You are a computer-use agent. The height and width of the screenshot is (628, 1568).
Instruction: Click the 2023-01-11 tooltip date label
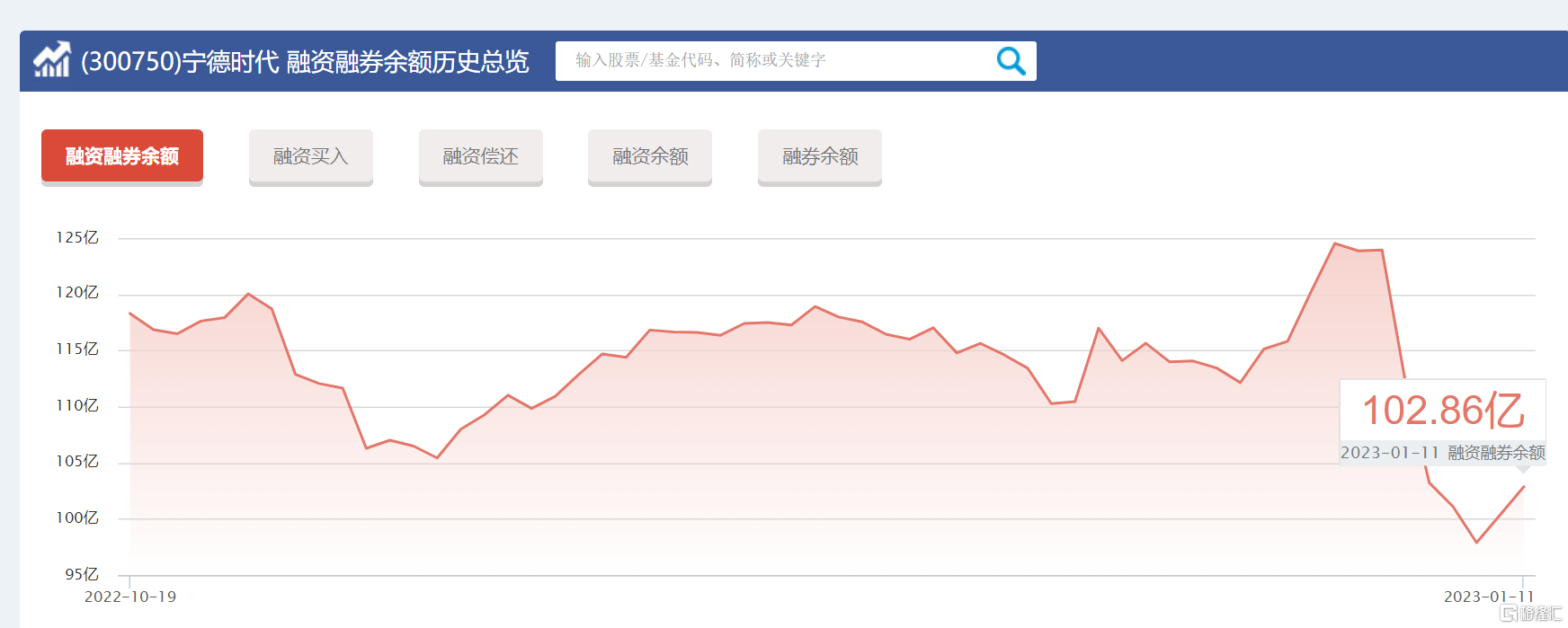tap(1390, 453)
